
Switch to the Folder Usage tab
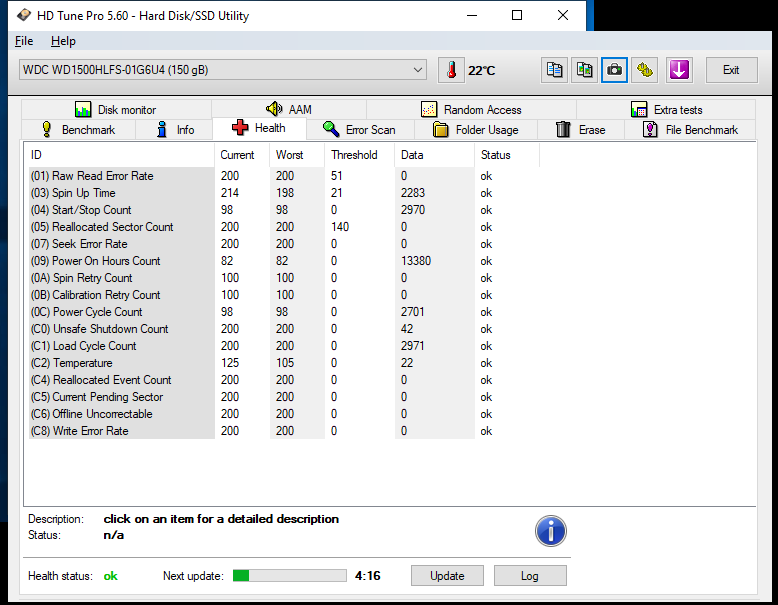(476, 130)
